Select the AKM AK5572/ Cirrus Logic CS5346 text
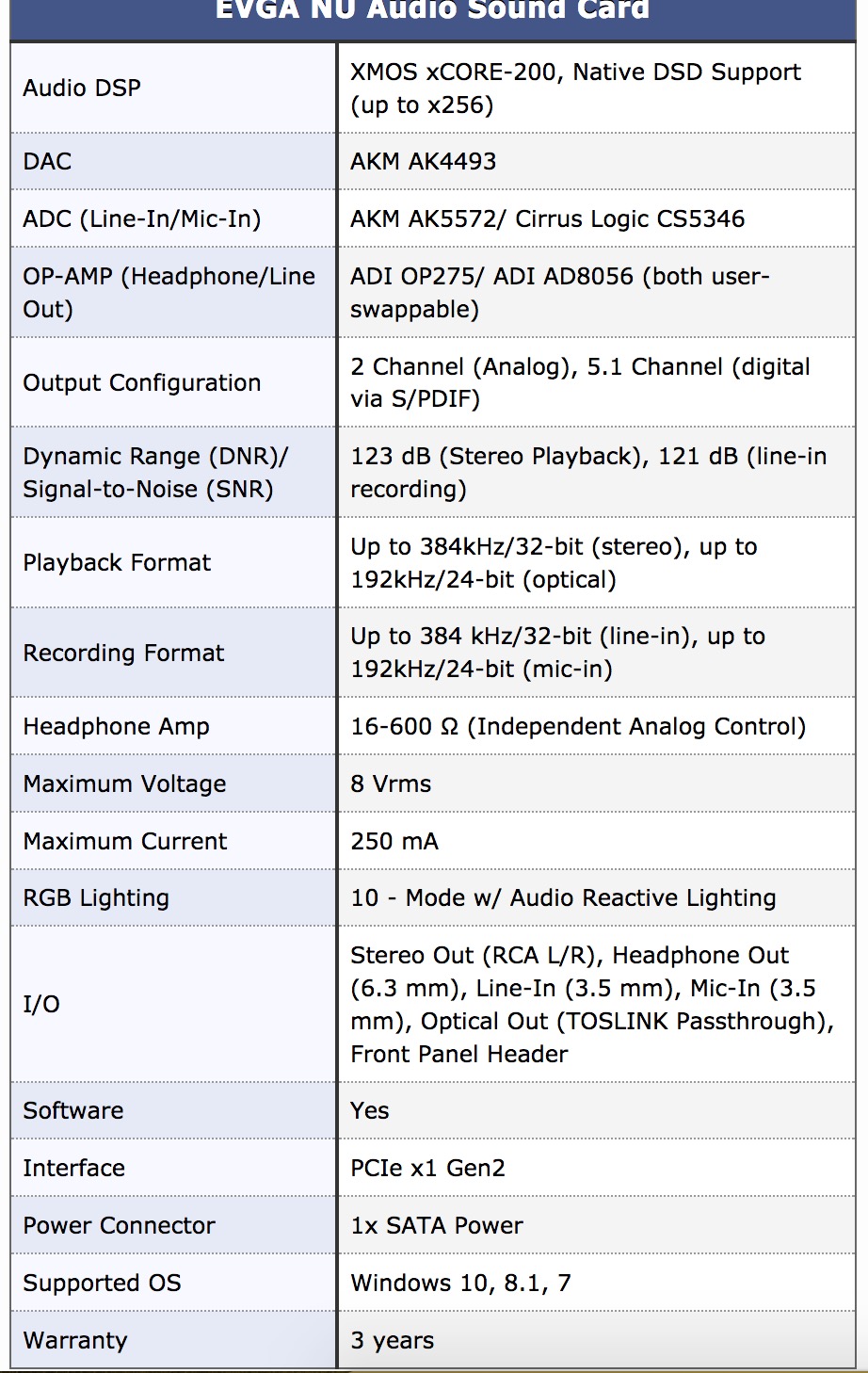This screenshot has height=1373, width=868. (547, 219)
